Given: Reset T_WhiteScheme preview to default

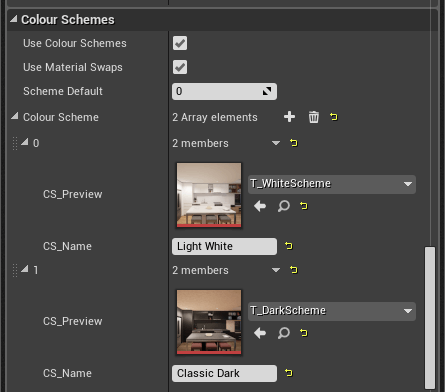Looking at the screenshot, I should click(x=304, y=206).
